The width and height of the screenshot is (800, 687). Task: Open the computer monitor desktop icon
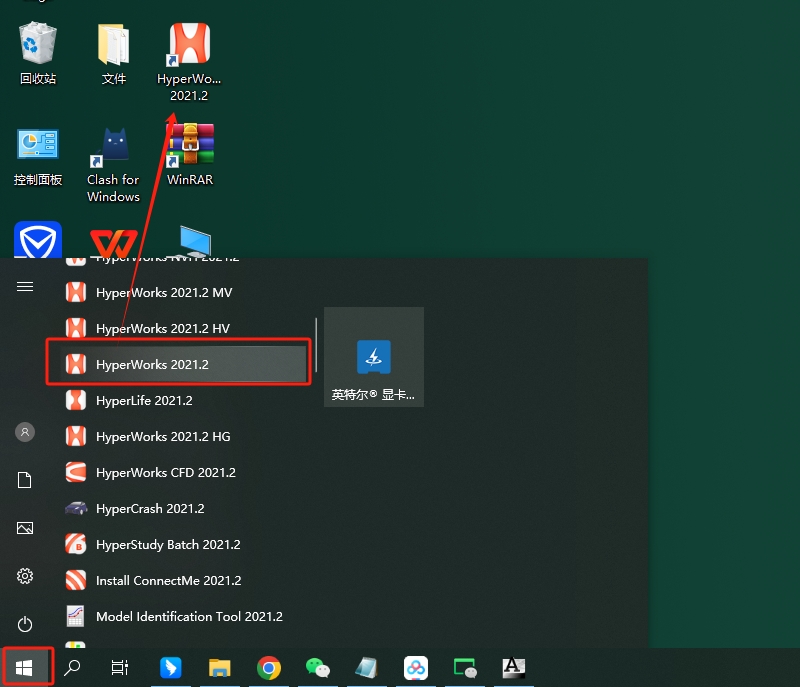click(x=195, y=242)
